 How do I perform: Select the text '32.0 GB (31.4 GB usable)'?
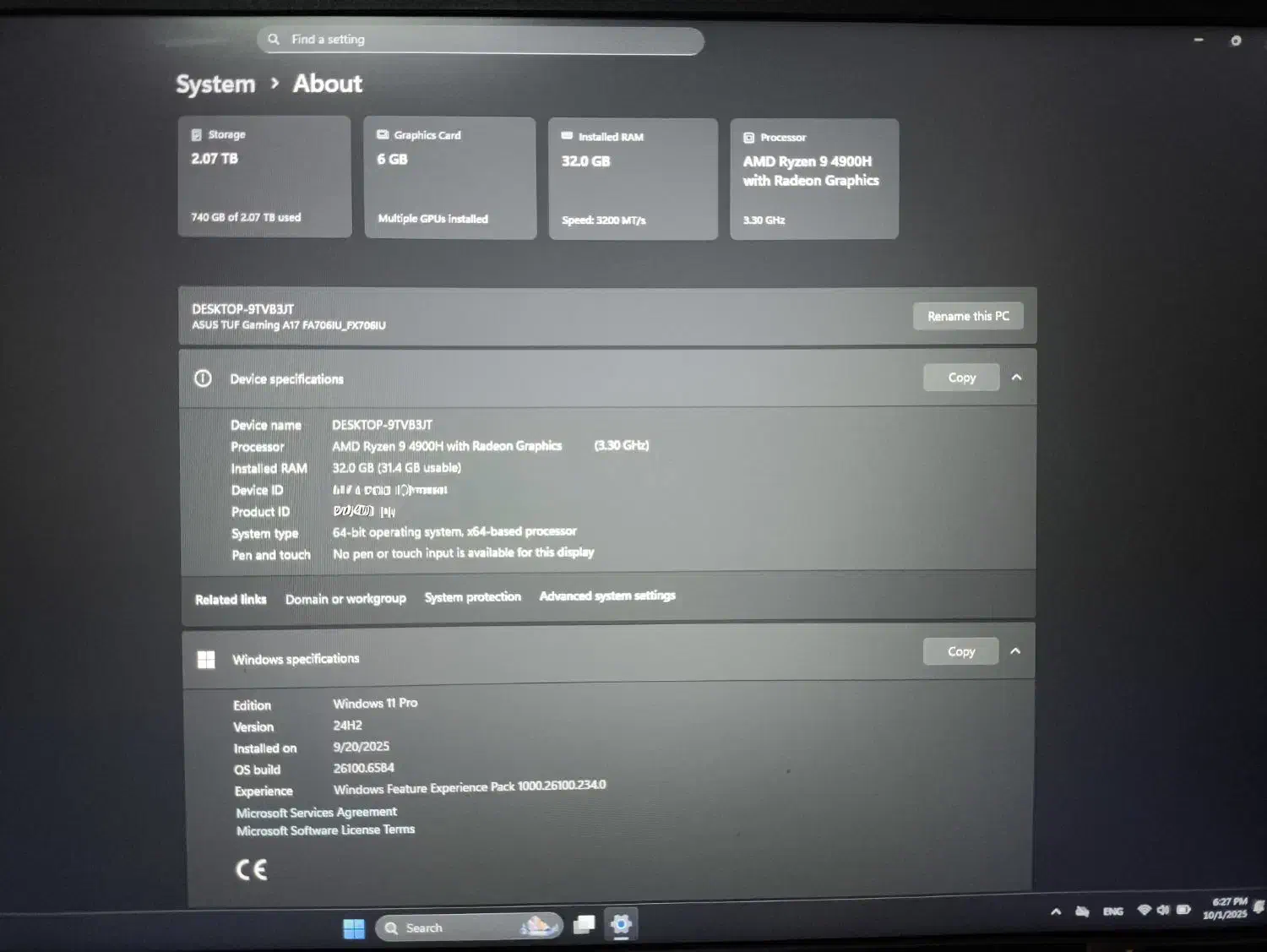pyautogui.click(x=397, y=468)
